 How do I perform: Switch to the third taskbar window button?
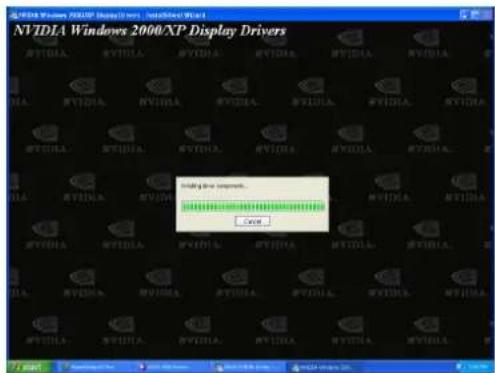(x=248, y=367)
